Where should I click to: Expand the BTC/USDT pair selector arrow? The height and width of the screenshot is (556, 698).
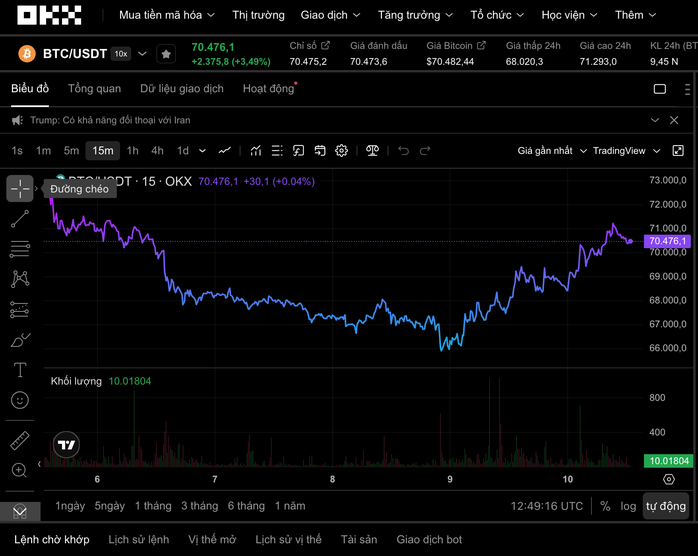pyautogui.click(x=142, y=54)
